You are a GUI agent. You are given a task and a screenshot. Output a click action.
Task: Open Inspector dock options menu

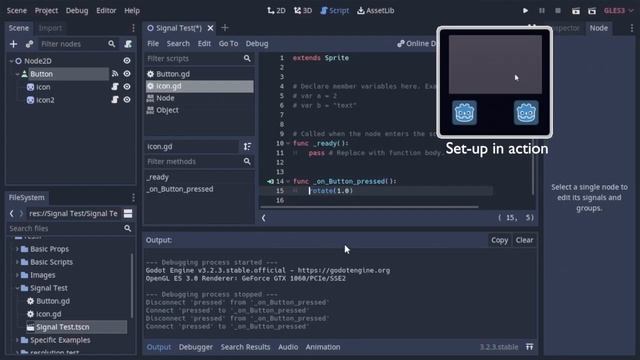pos(632,28)
